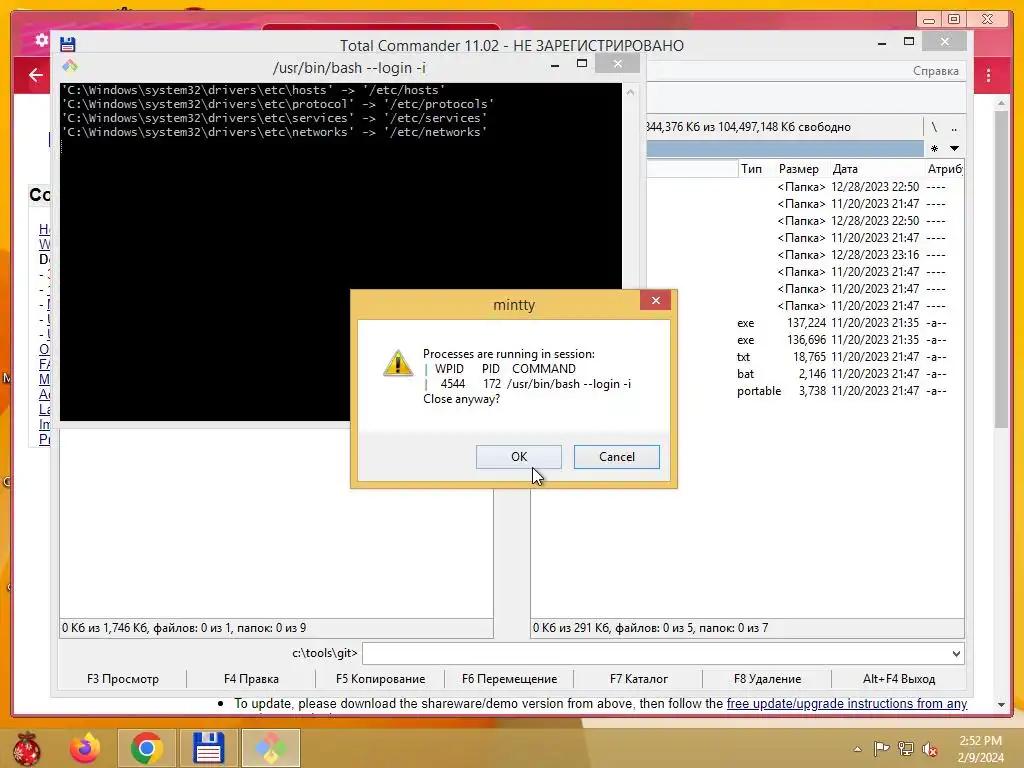Click the F3 Просмотр button
Viewport: 1024px width, 768px height.
click(123, 679)
